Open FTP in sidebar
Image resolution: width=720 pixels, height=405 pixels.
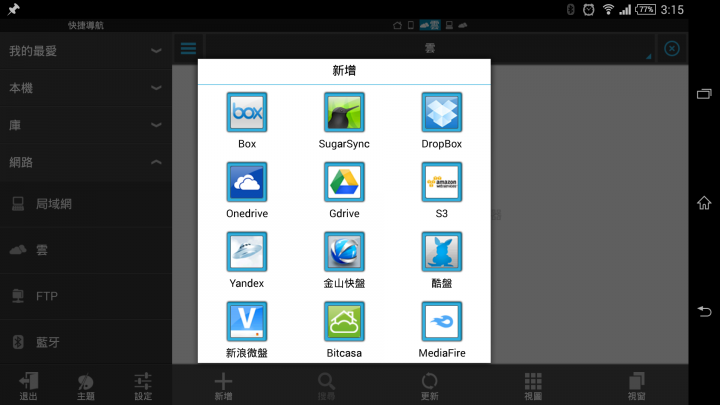coord(86,296)
